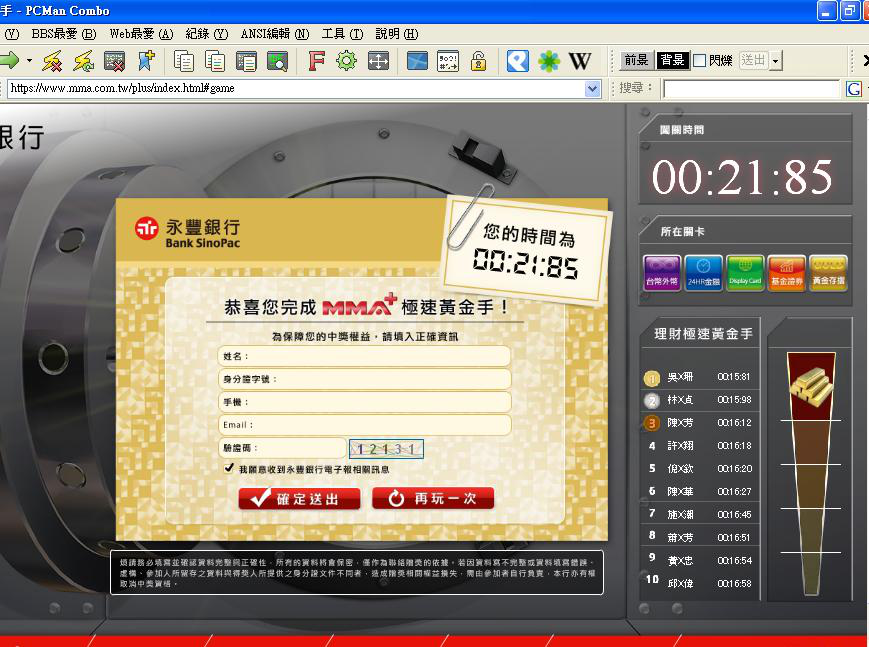Click the screen magnifier search icon

[x=277, y=60]
